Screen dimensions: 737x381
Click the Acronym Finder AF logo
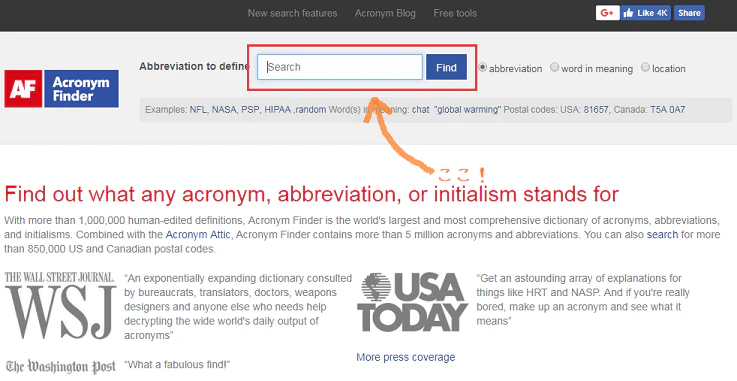pos(62,89)
